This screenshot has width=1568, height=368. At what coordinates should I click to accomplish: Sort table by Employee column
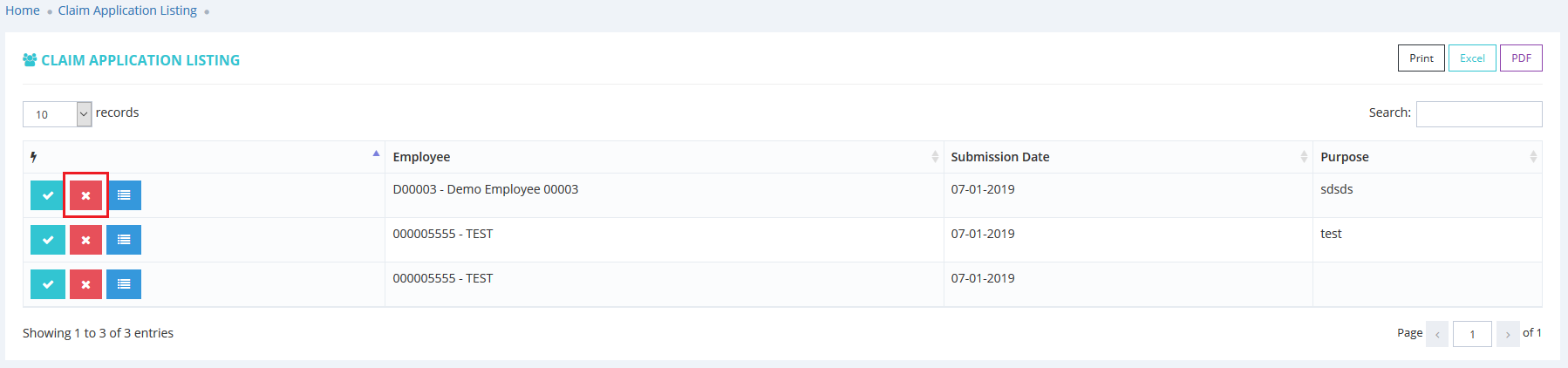click(663, 157)
